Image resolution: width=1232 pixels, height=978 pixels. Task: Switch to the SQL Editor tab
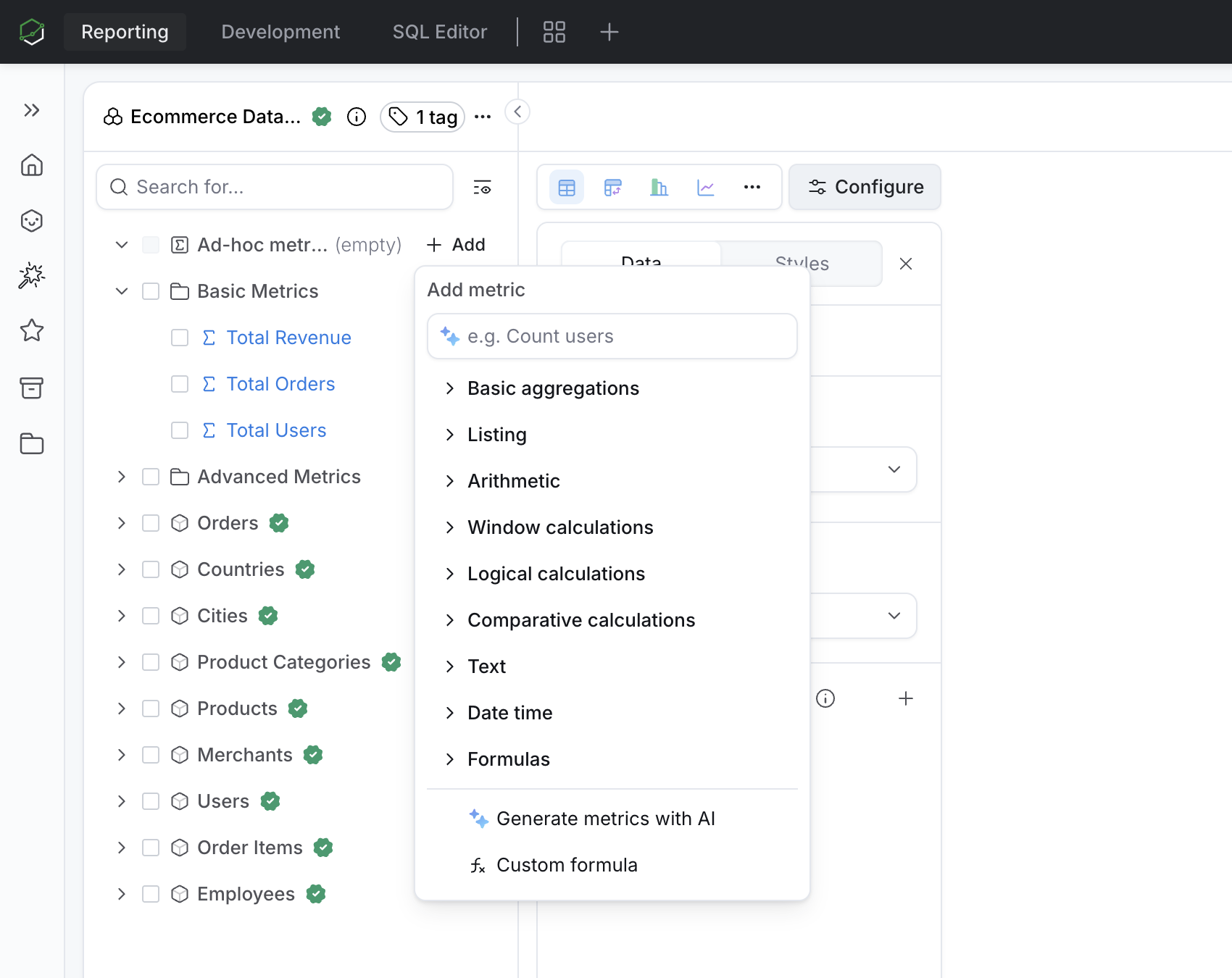click(x=440, y=32)
